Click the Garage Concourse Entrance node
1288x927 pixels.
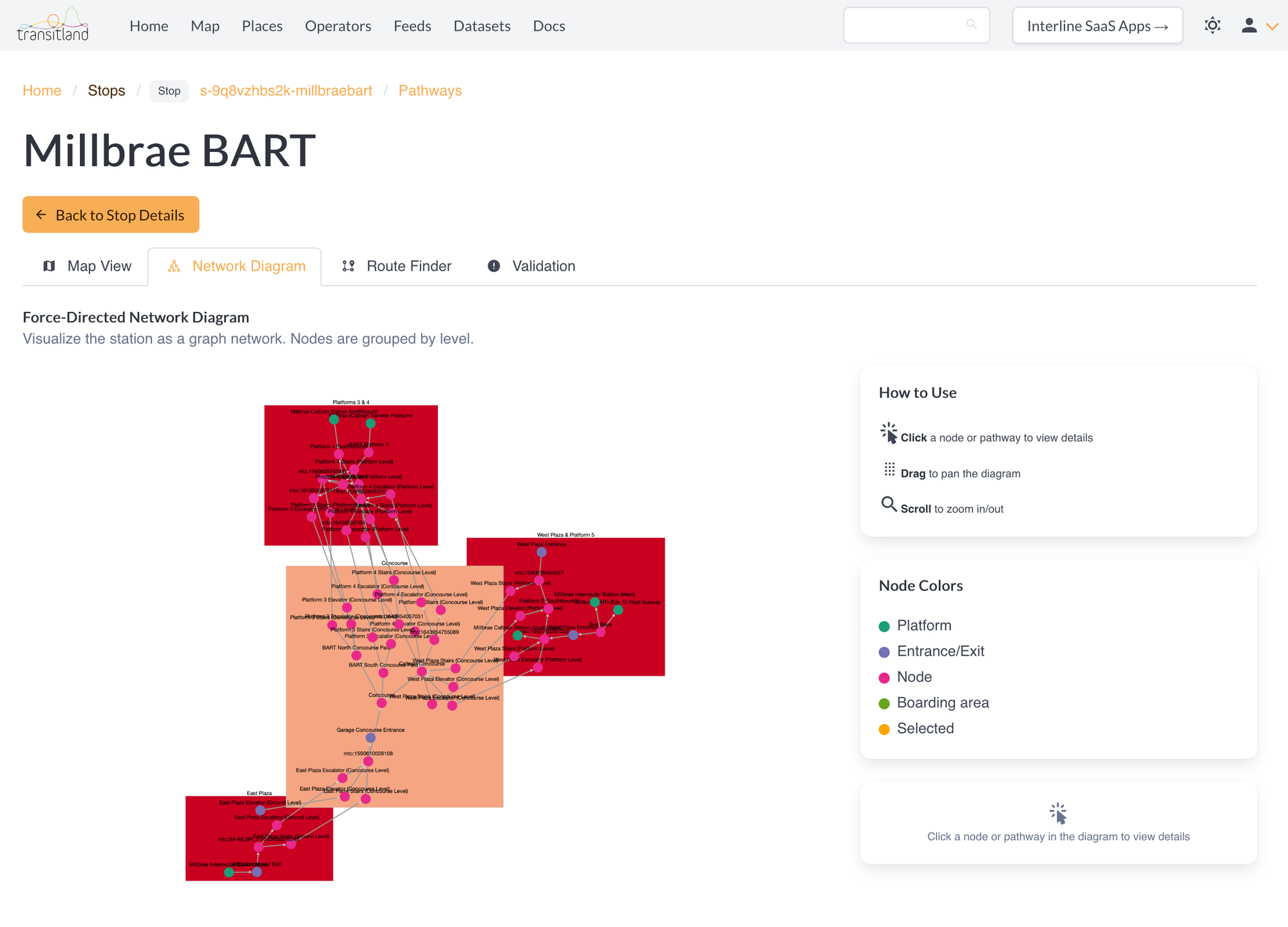[370, 738]
